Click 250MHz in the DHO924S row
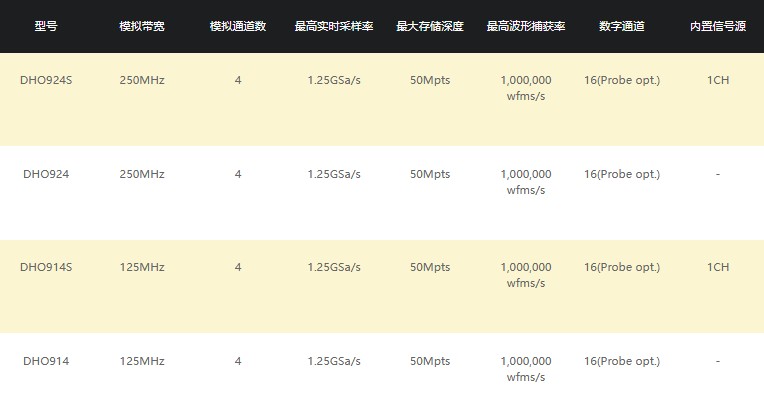The height and width of the screenshot is (410, 764). pyautogui.click(x=142, y=80)
